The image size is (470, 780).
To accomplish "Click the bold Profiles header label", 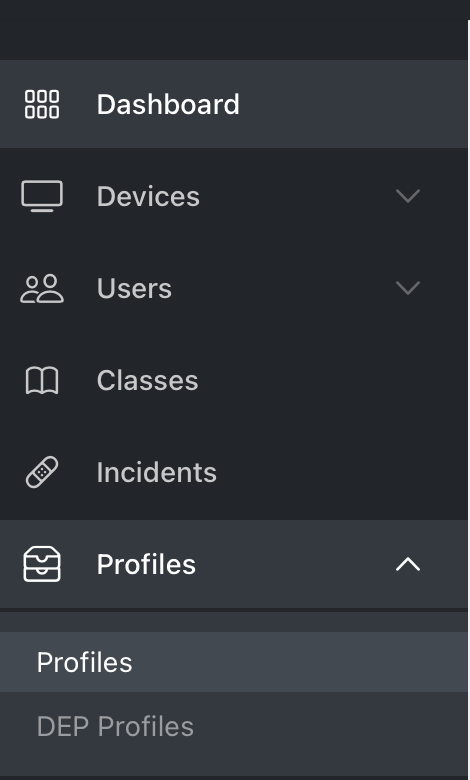I will (x=146, y=564).
